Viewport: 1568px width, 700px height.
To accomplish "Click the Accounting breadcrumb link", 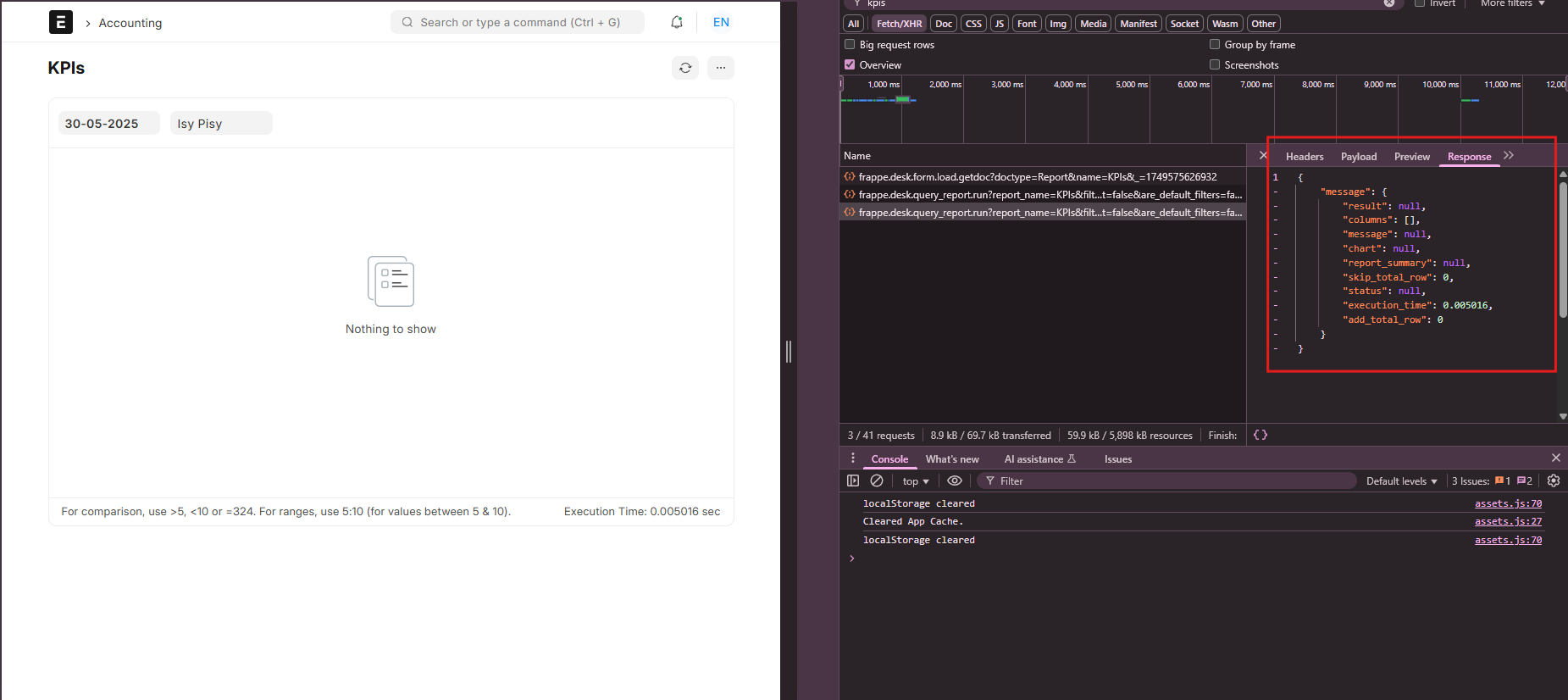I will [x=130, y=23].
